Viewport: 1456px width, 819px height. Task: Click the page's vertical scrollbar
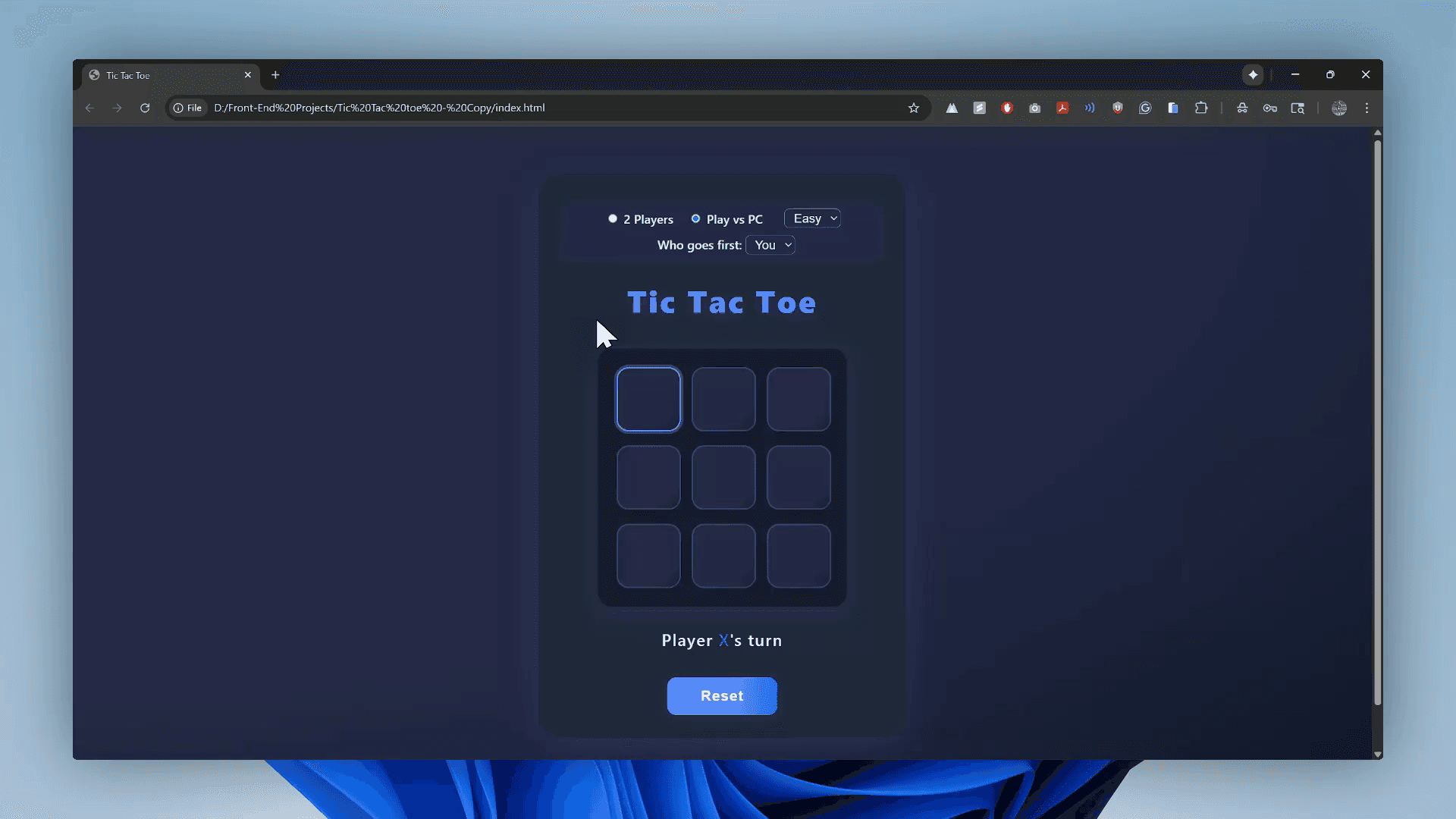(x=1377, y=425)
